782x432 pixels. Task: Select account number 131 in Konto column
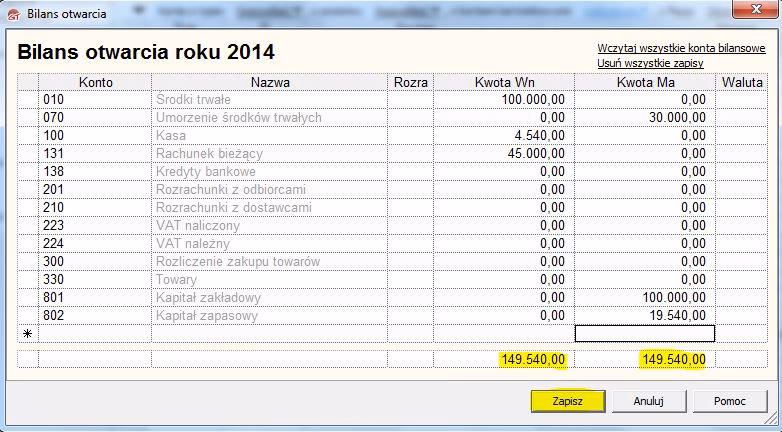tap(95, 153)
